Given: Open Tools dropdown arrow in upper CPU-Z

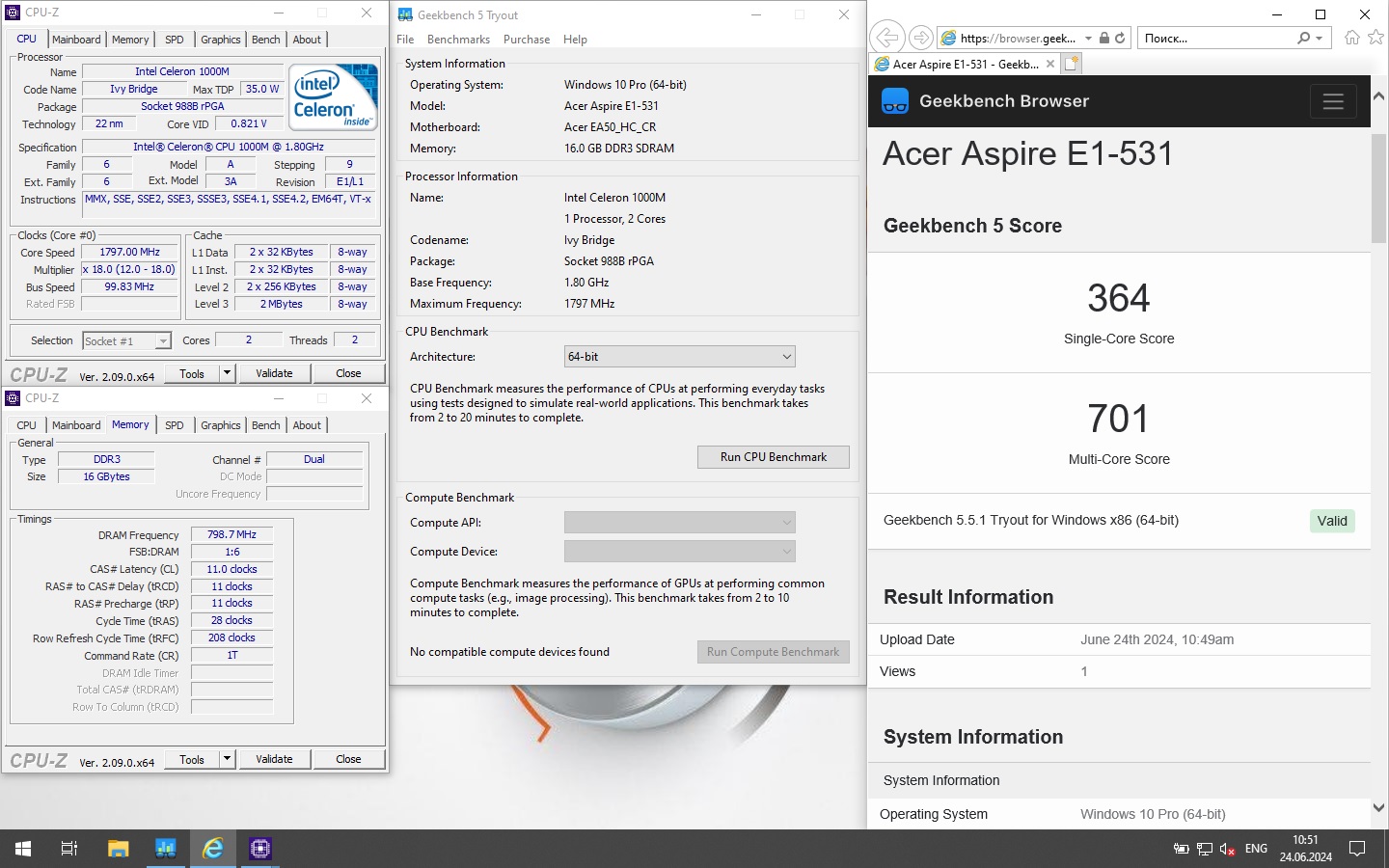Looking at the screenshot, I should coord(227,373).
